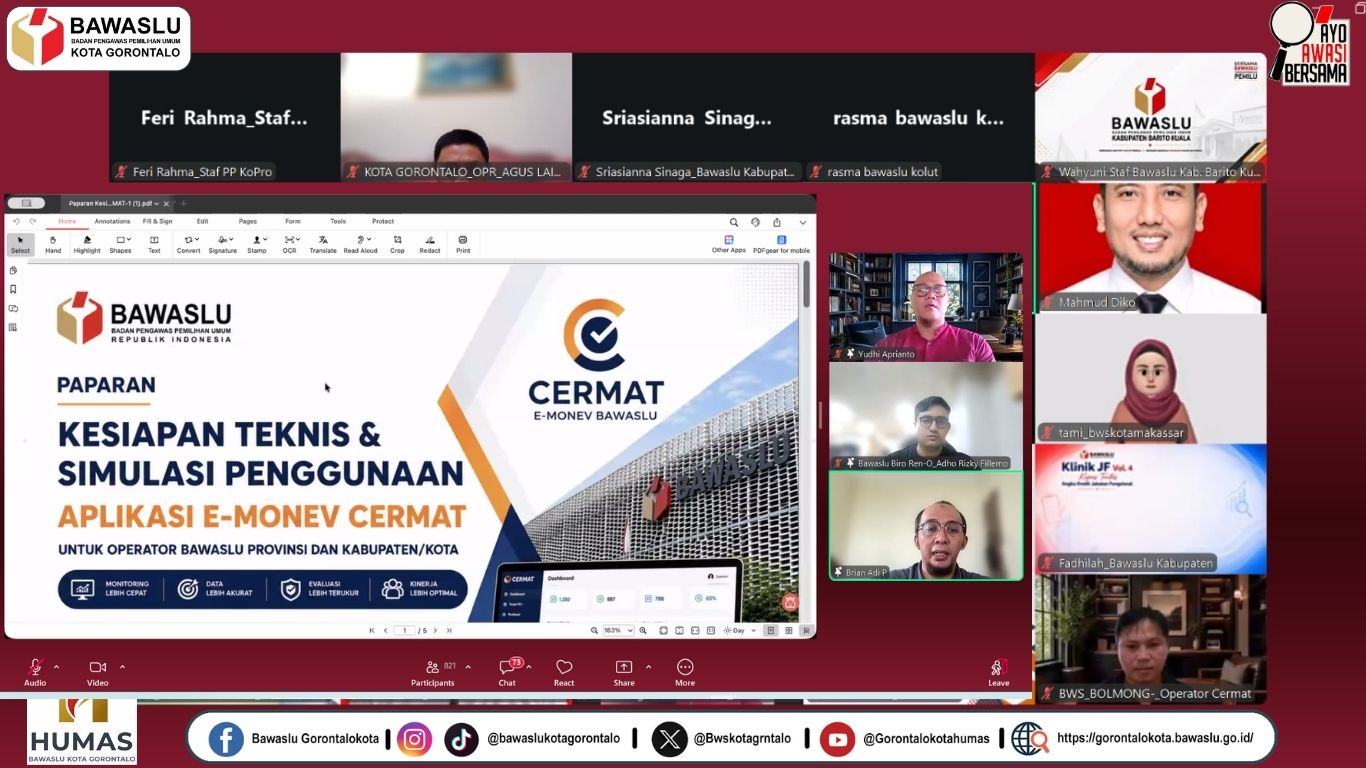Show page thumbnails panel in sidebar
This screenshot has width=1366, height=768.
click(13, 270)
